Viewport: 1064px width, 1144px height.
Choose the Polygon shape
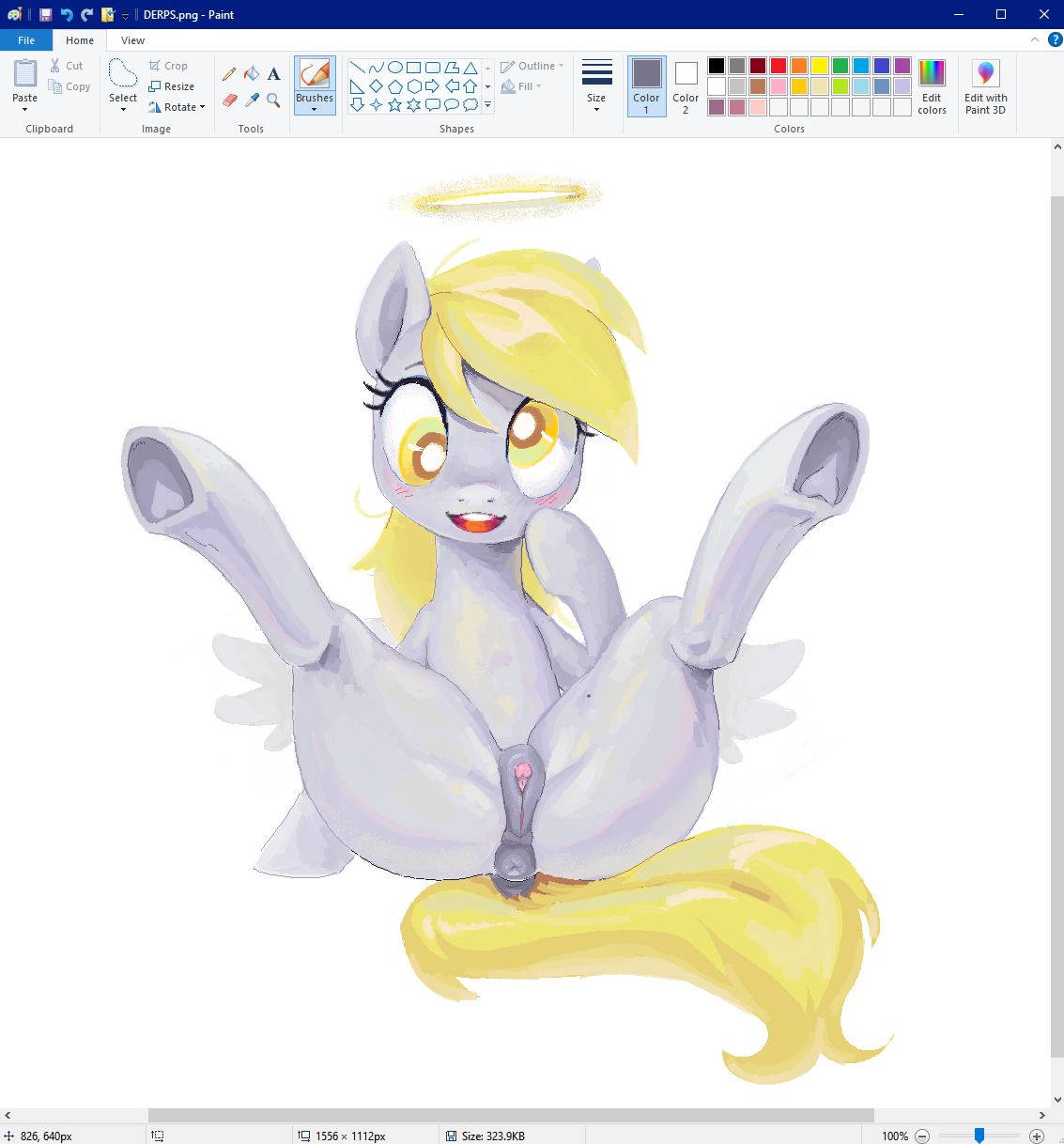[x=452, y=68]
